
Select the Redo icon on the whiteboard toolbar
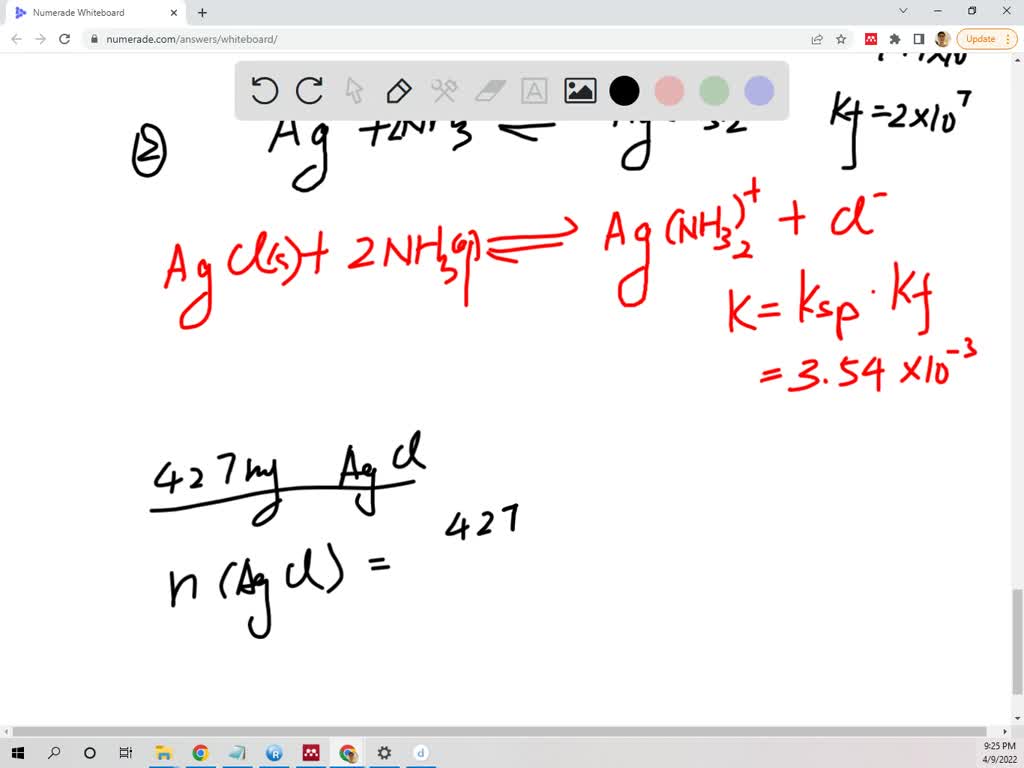tap(309, 90)
